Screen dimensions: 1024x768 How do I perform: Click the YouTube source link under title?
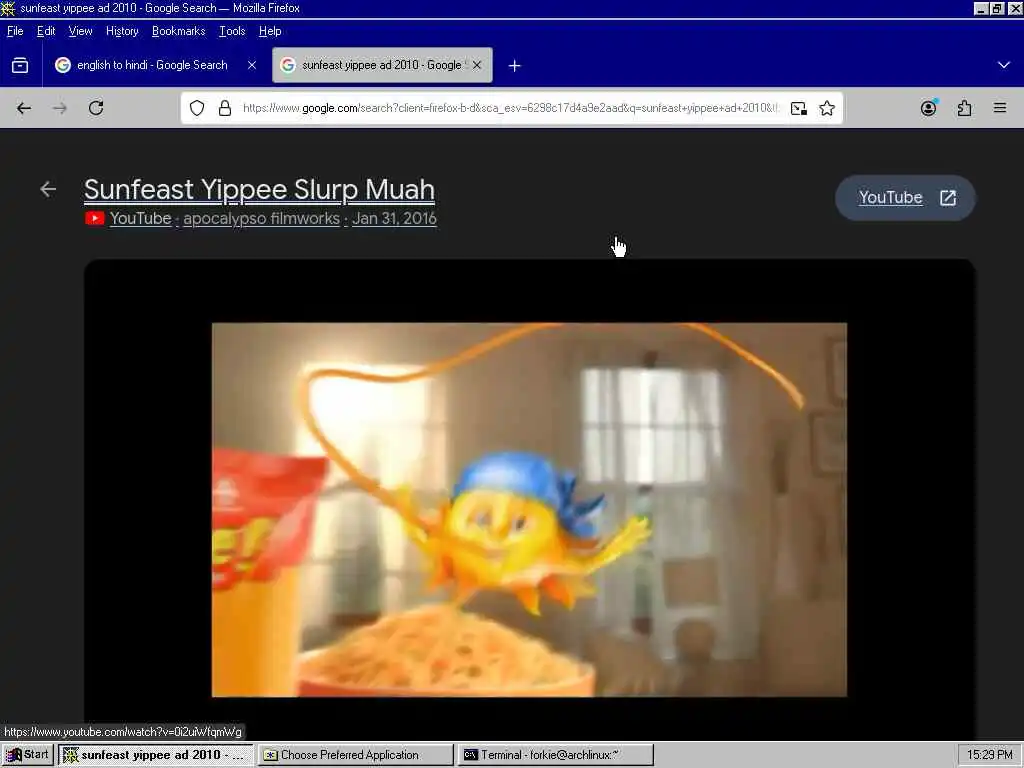pos(140,219)
